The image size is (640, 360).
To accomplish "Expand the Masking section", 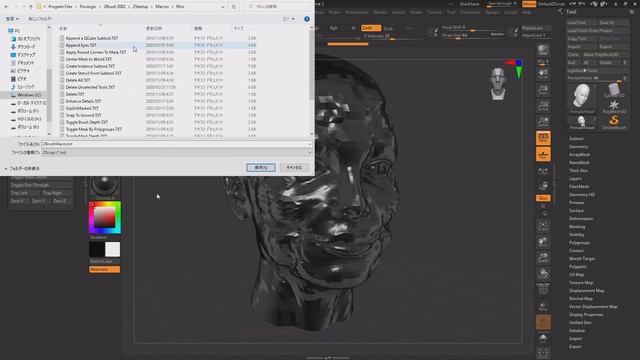I will click(x=577, y=227).
